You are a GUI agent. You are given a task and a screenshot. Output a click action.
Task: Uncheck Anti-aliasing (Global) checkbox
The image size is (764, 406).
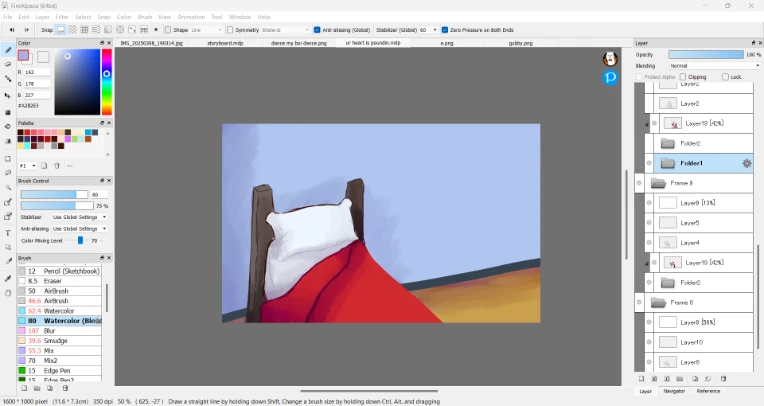(x=317, y=30)
